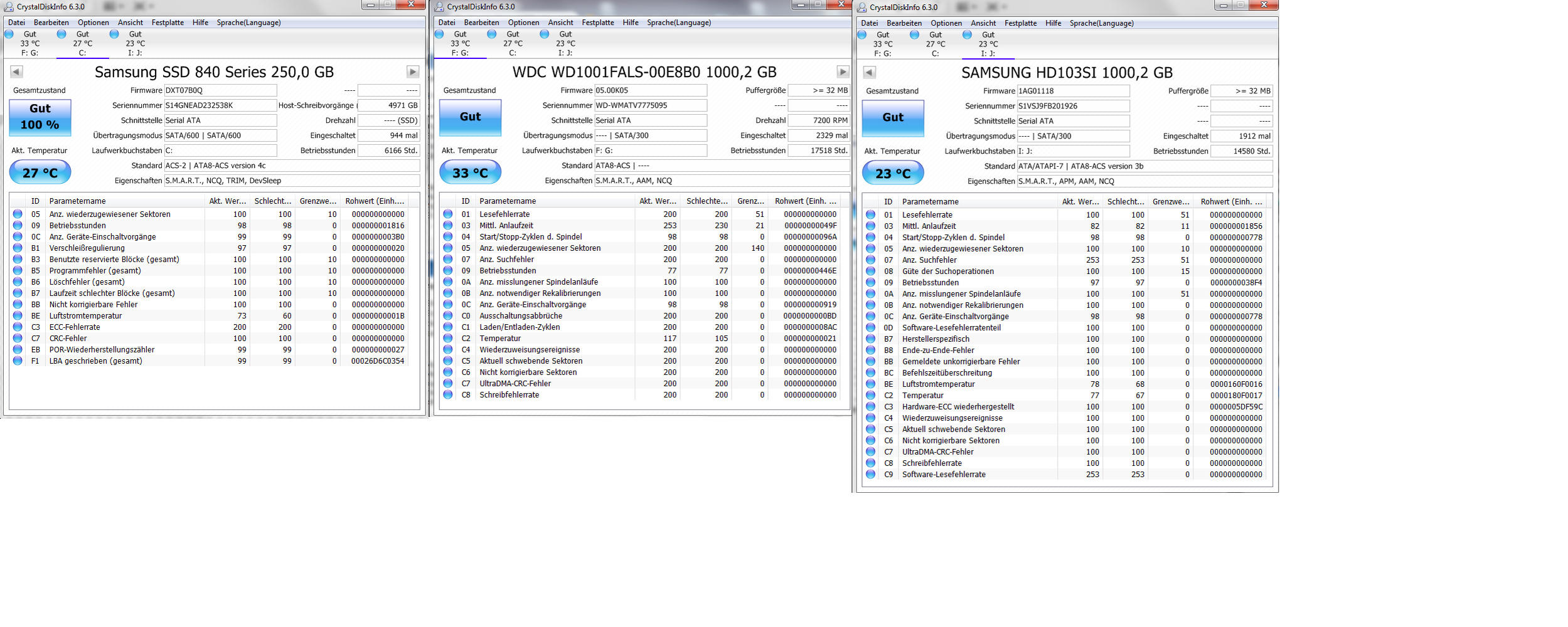Click Standard field ATA/ATAPI-7 in SAMSUNG HD103SI window
This screenshot has width=1568, height=627.
[1145, 166]
